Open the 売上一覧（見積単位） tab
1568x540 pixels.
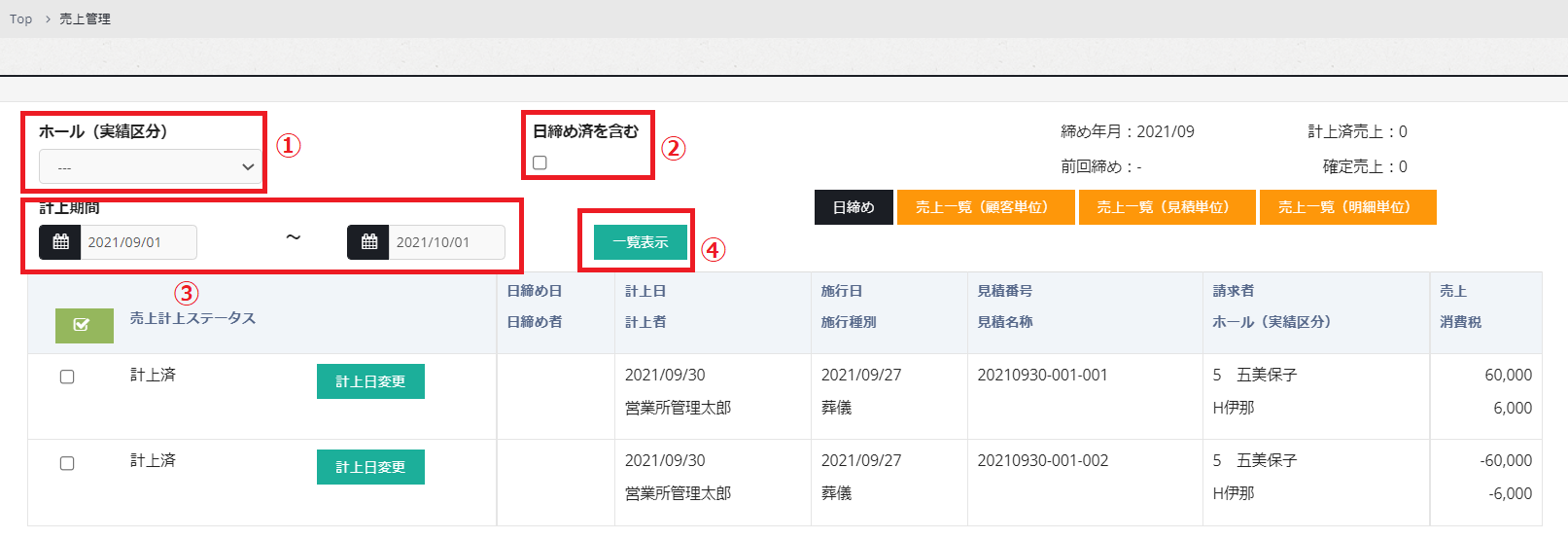(x=1167, y=207)
